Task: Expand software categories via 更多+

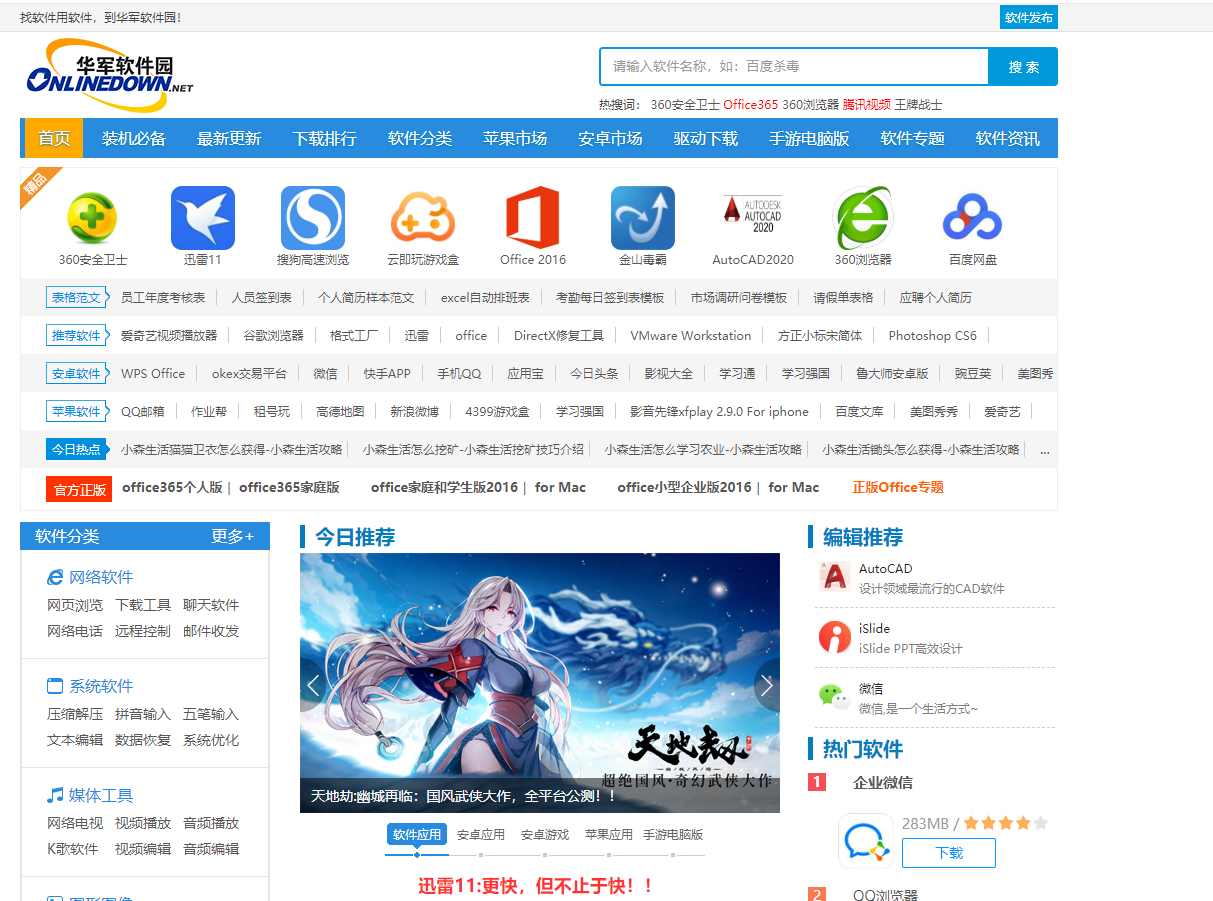Action: (x=232, y=536)
